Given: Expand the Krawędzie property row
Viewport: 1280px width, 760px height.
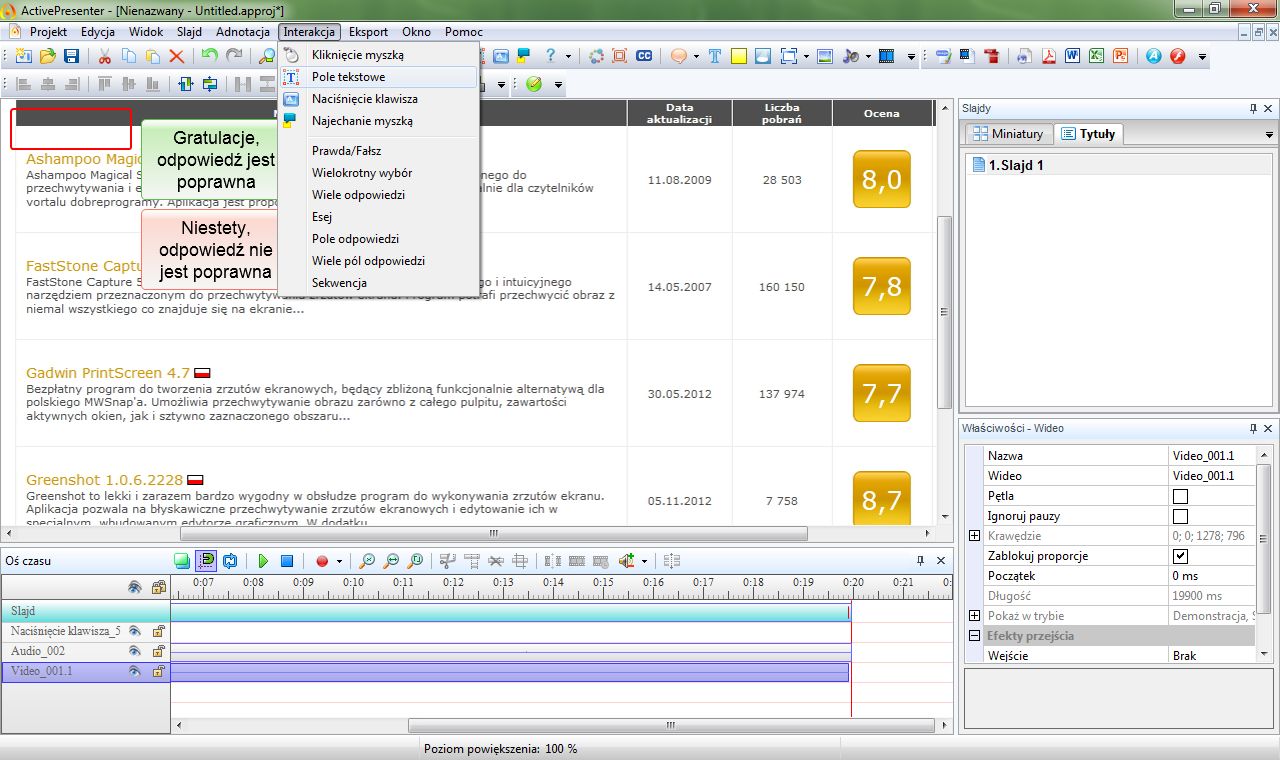Looking at the screenshot, I should point(974,536).
